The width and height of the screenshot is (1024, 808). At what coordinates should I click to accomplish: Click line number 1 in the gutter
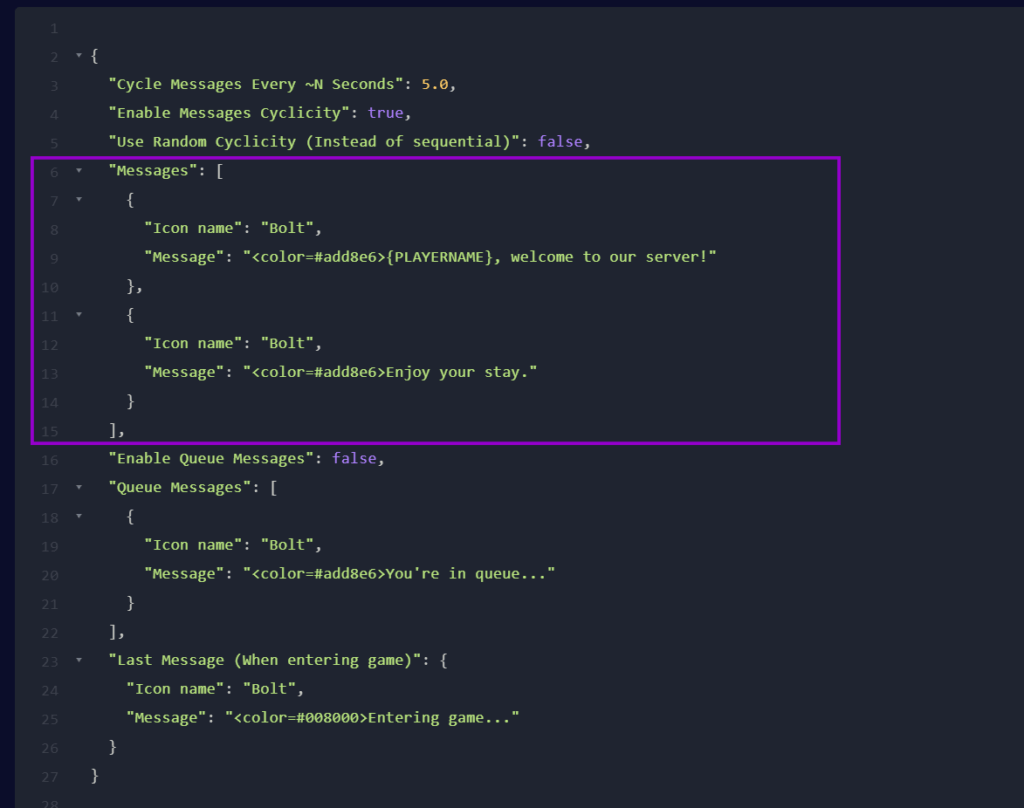(54, 29)
